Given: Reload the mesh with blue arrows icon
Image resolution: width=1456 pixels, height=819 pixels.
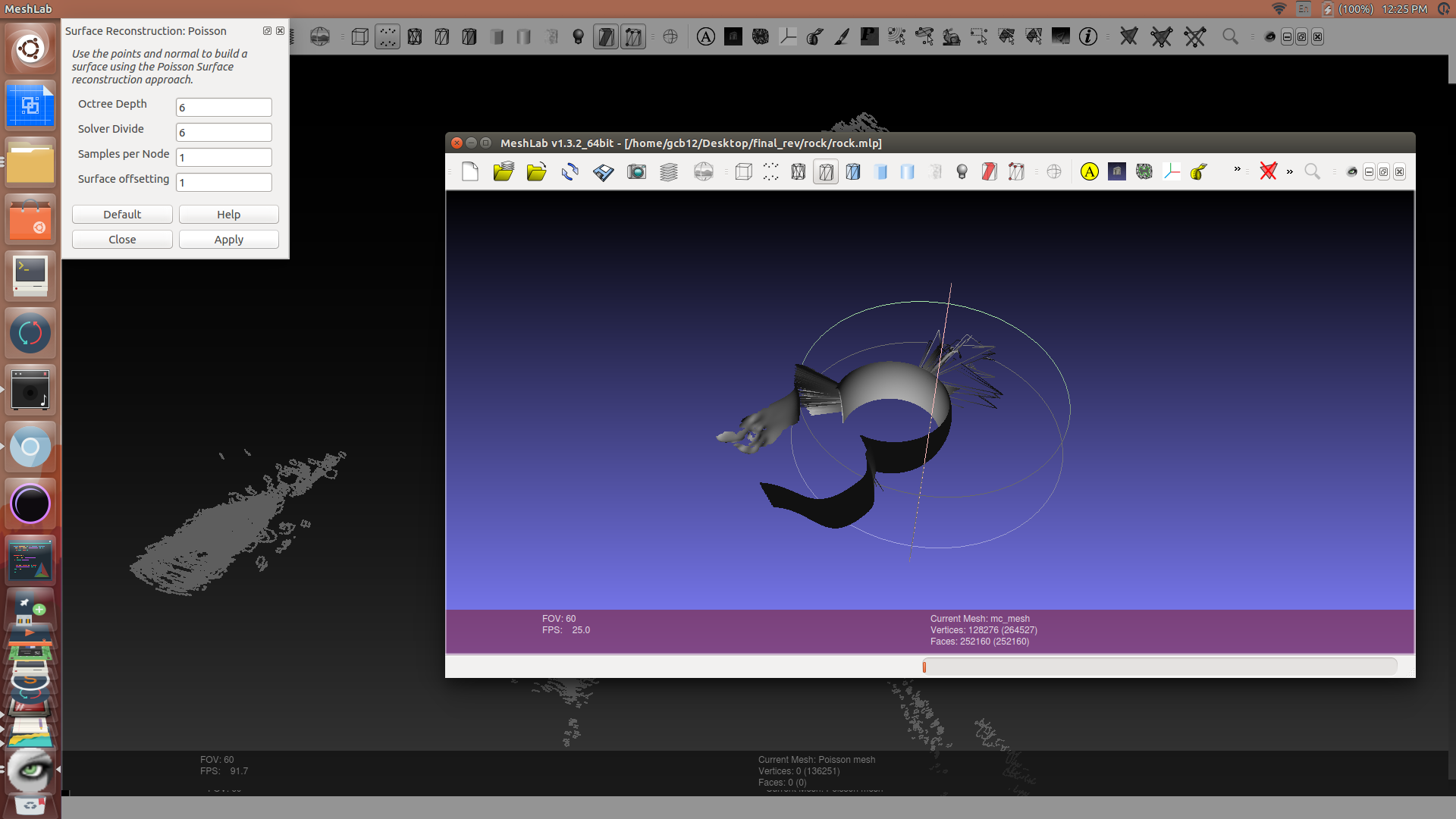Looking at the screenshot, I should (570, 172).
